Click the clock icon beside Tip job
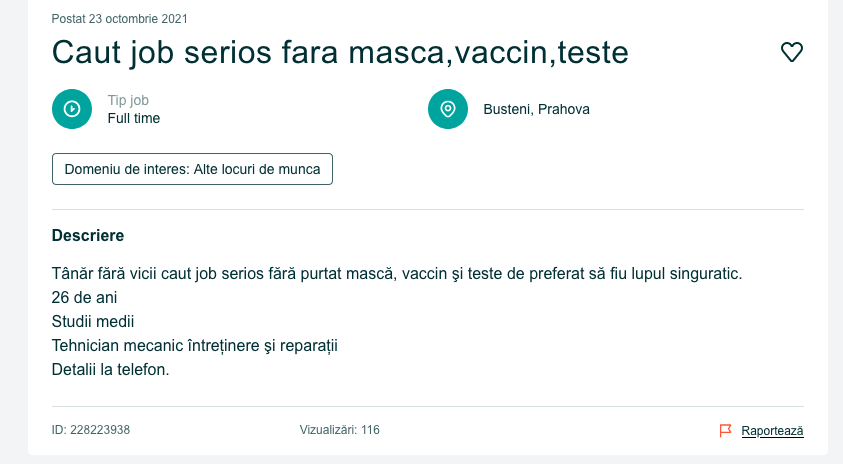 [72, 109]
